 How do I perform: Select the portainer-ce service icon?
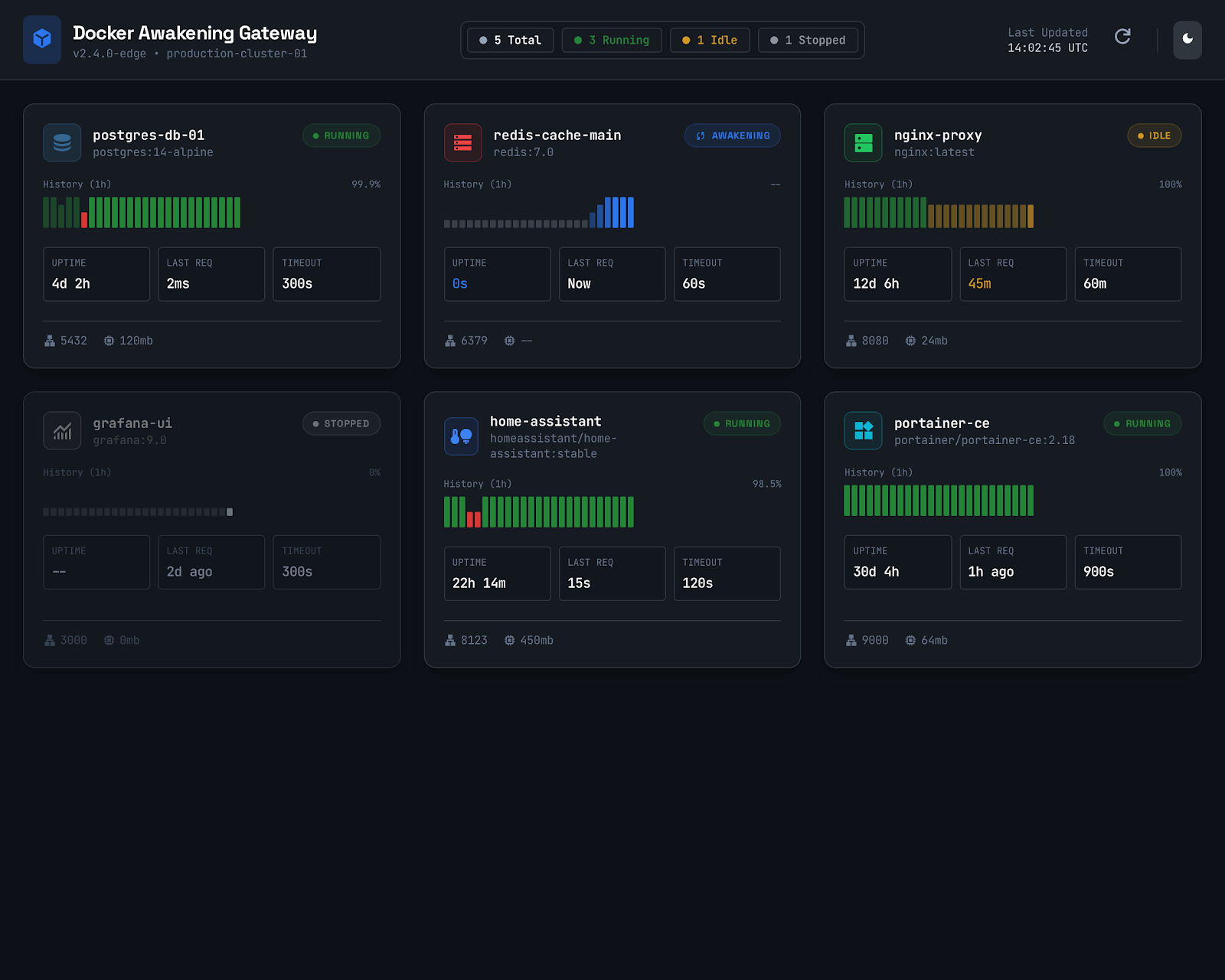863,430
